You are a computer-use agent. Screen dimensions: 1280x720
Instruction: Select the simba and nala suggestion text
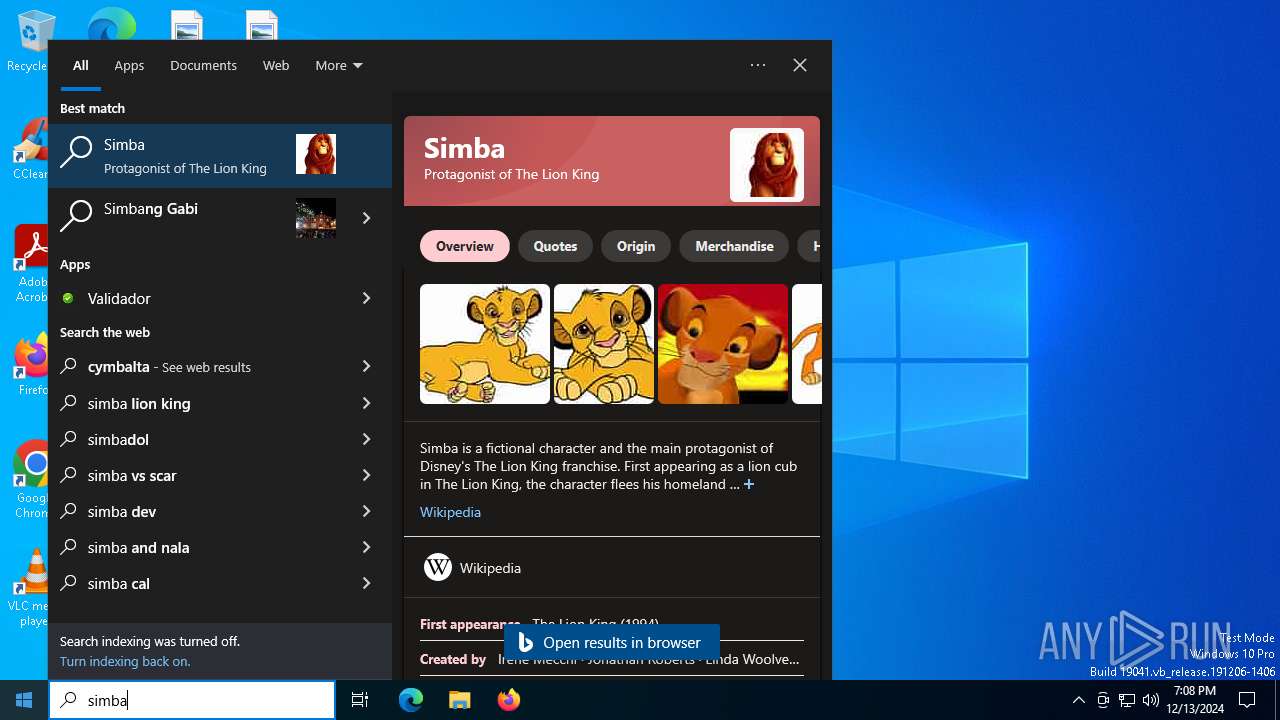tap(138, 547)
